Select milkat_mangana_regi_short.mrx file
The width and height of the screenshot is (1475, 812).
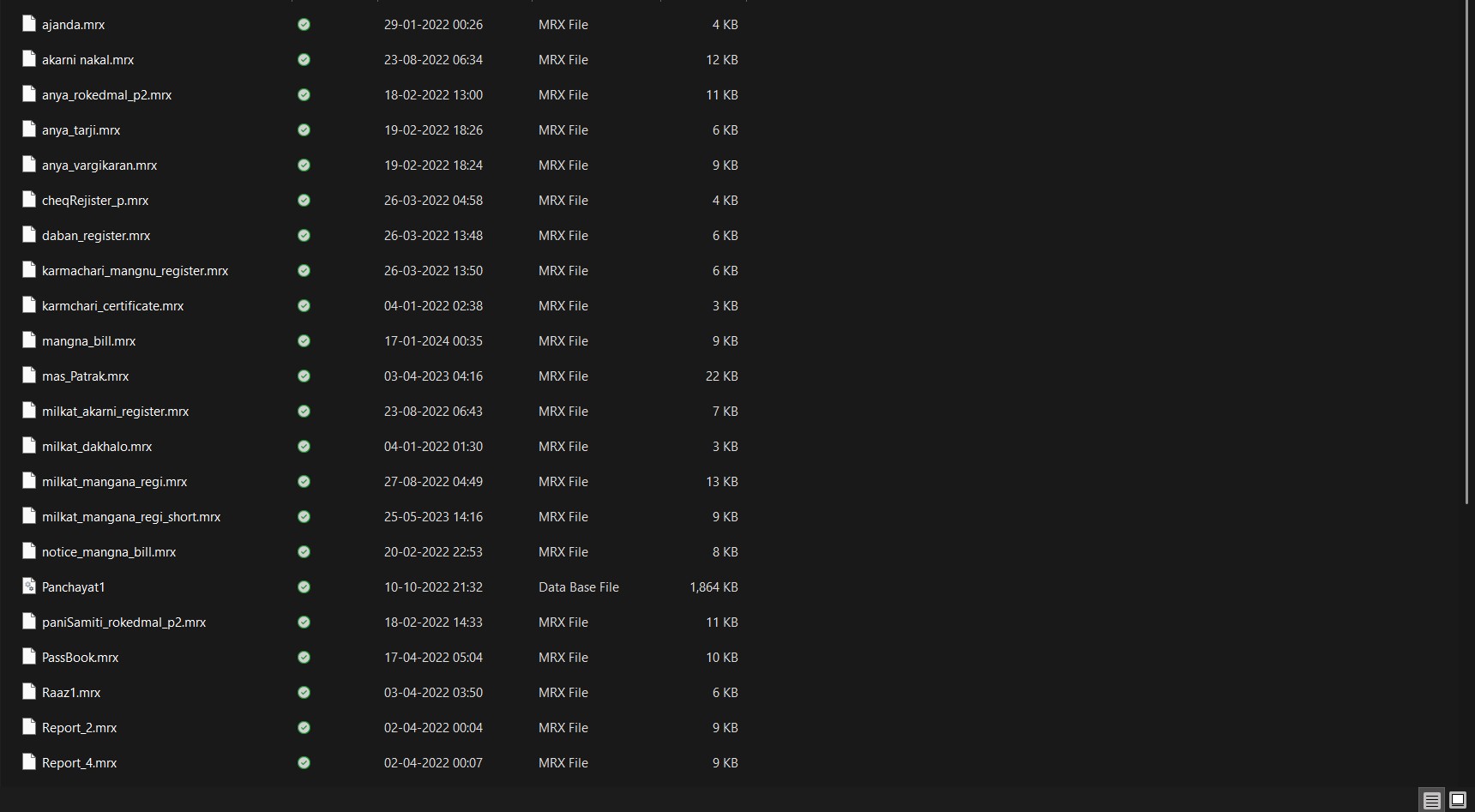[131, 517]
